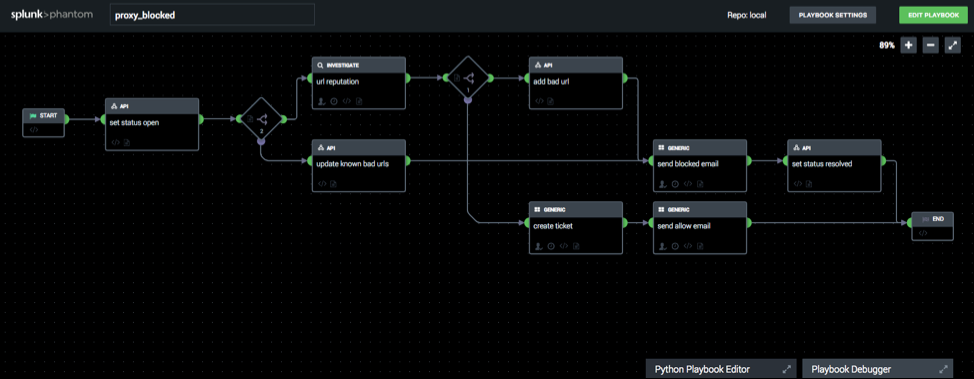Image resolution: width=974 pixels, height=379 pixels.
Task: Click the Repo: local label
Action: (746, 16)
